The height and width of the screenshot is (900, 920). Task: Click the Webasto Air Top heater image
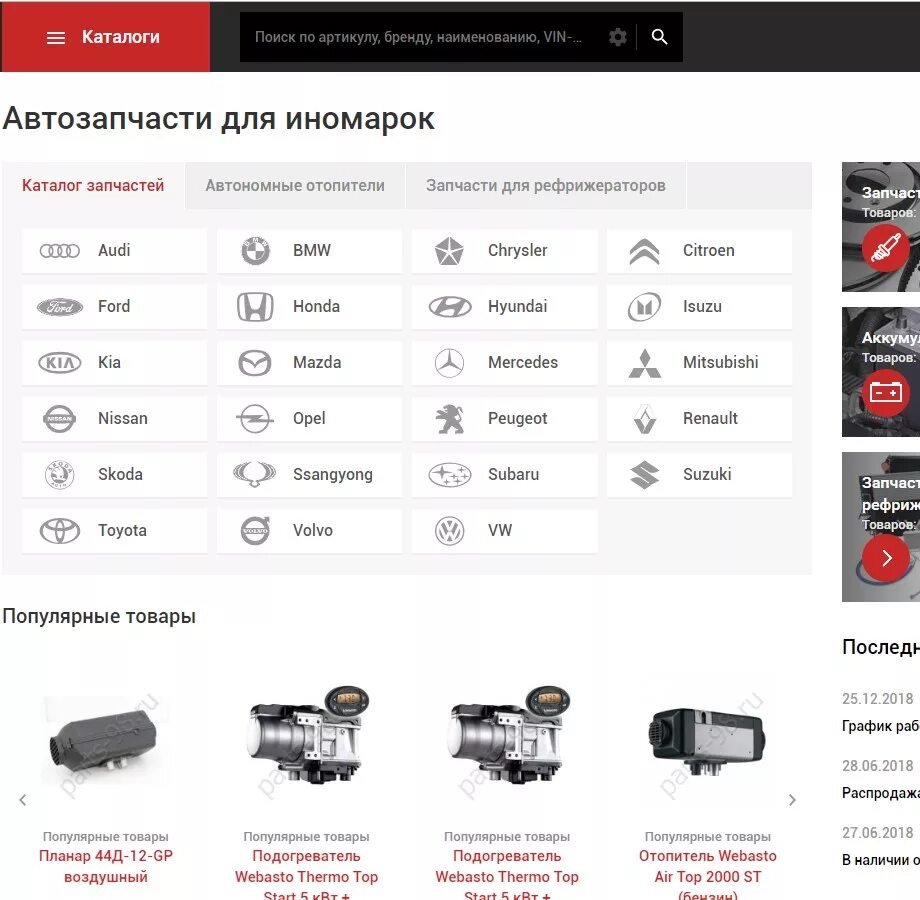point(708,742)
